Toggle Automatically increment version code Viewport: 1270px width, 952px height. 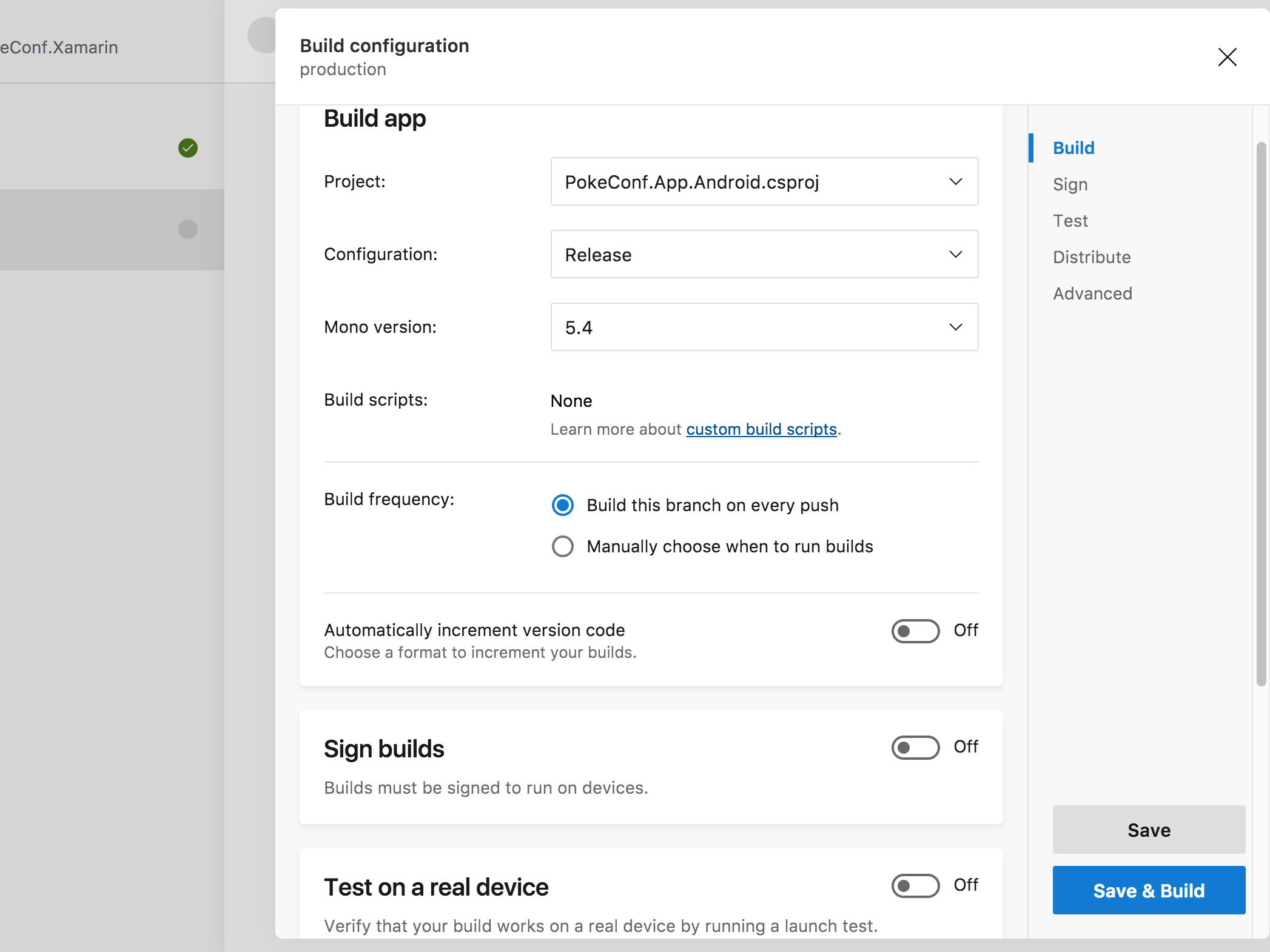click(915, 631)
